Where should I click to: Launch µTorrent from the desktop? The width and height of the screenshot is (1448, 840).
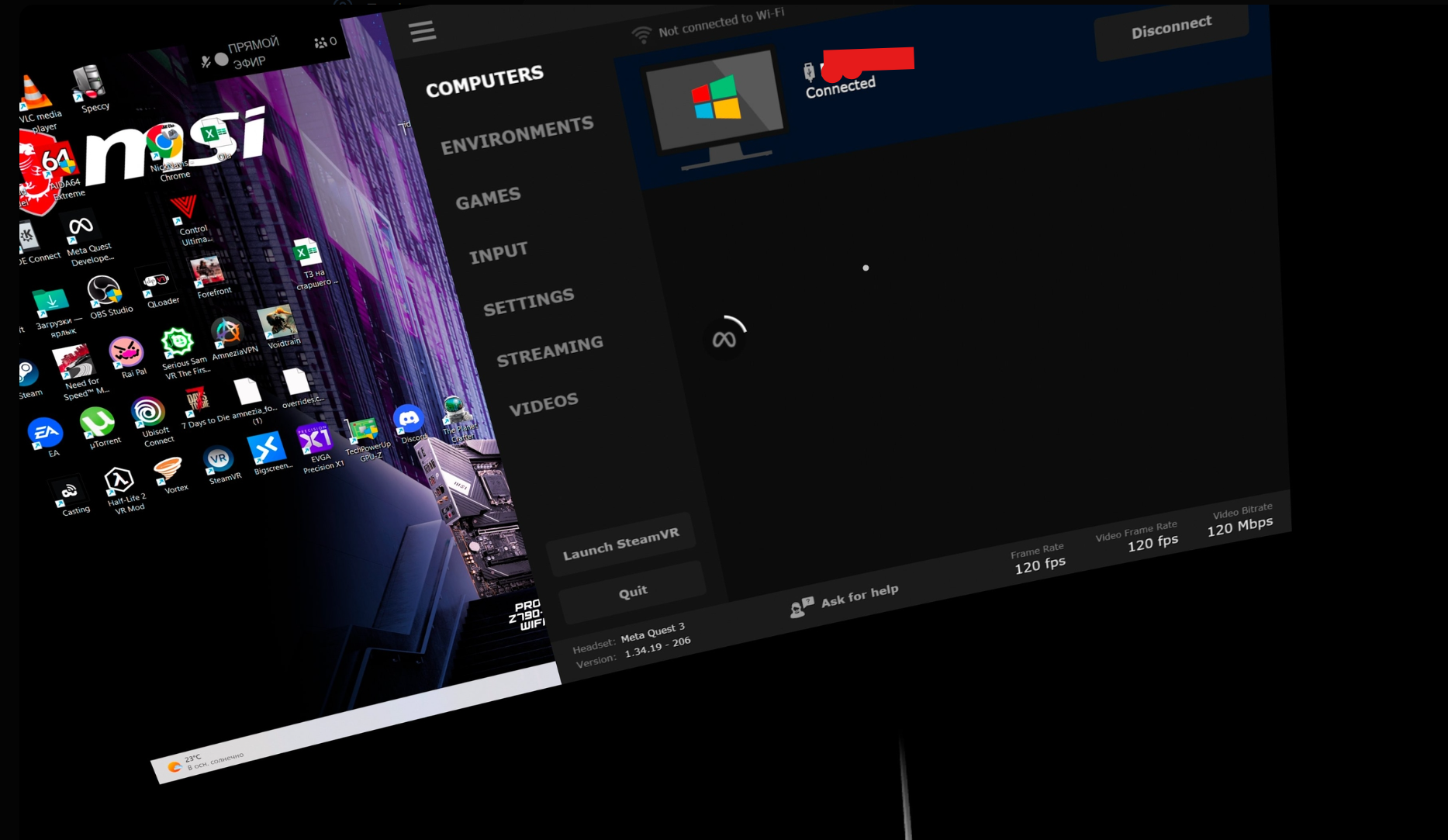coord(99,428)
